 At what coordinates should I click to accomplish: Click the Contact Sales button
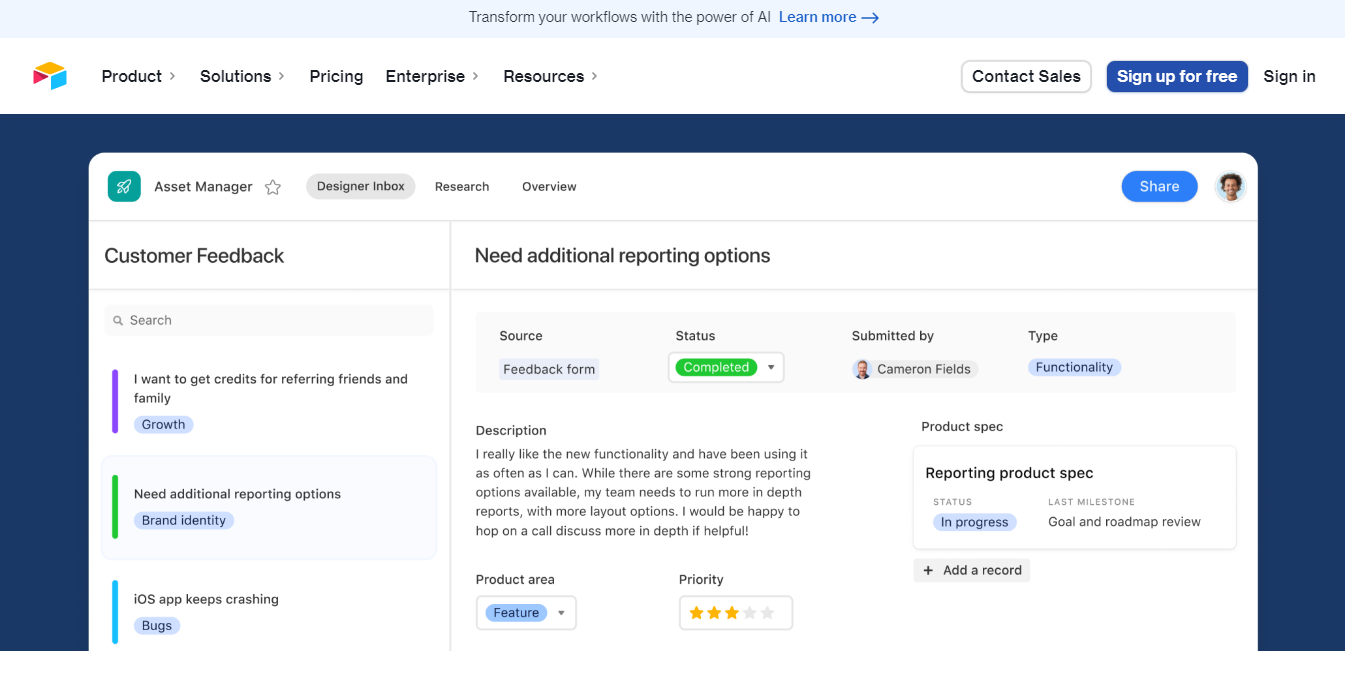click(1026, 76)
